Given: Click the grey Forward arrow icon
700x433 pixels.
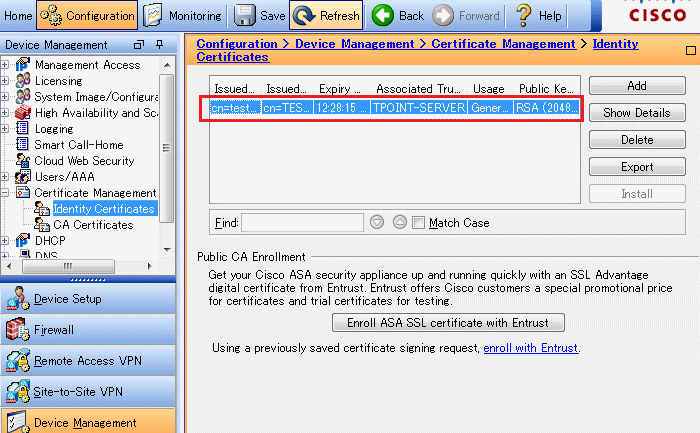Looking at the screenshot, I should 443,16.
